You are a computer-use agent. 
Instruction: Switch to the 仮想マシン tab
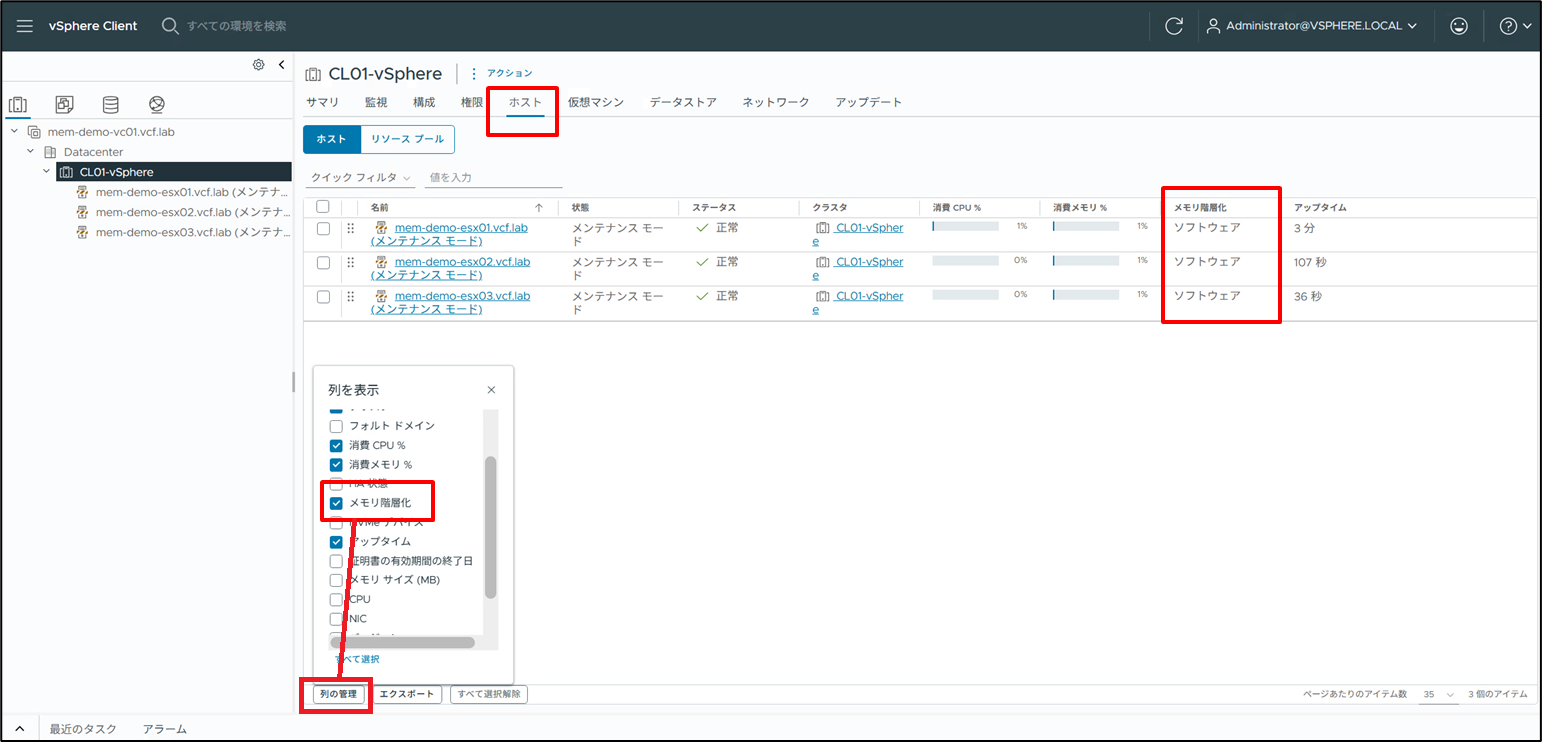(x=595, y=102)
